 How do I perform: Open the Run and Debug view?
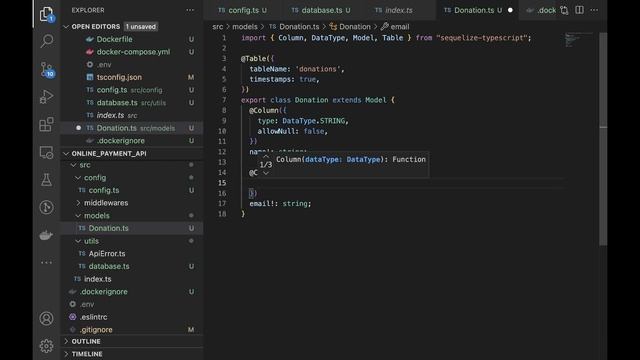47,97
